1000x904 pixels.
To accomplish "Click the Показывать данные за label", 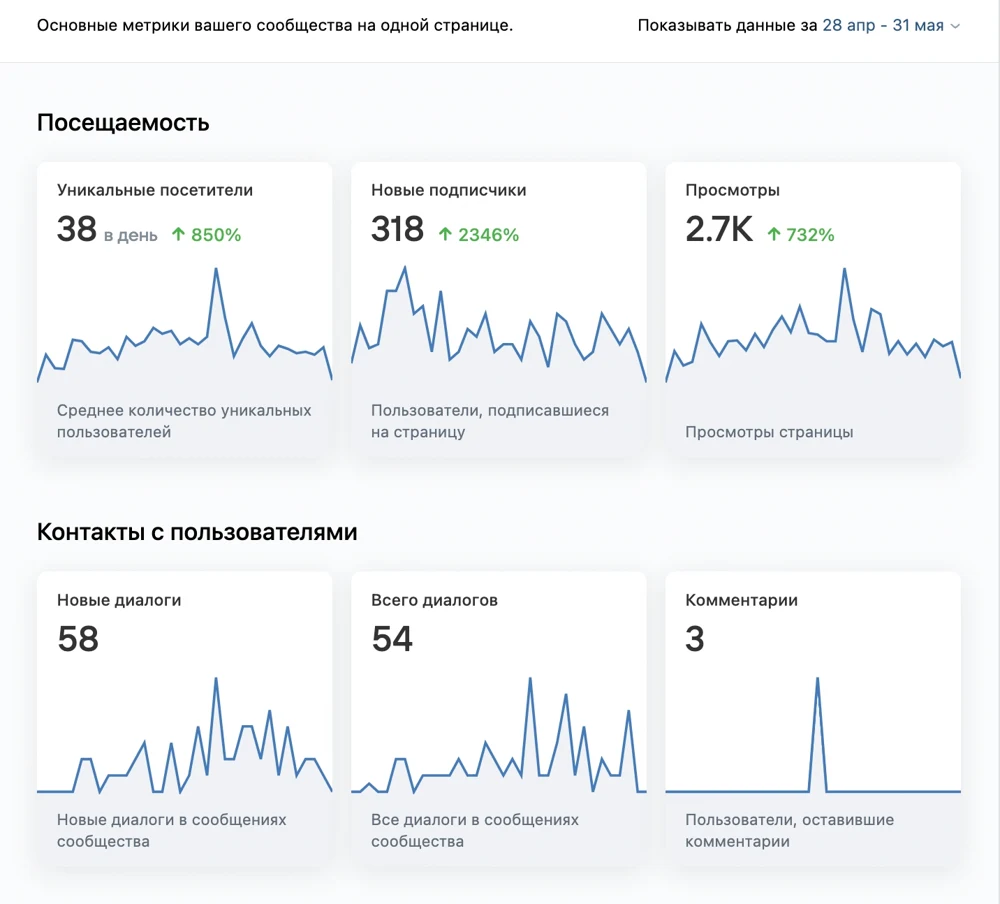I will (x=727, y=26).
